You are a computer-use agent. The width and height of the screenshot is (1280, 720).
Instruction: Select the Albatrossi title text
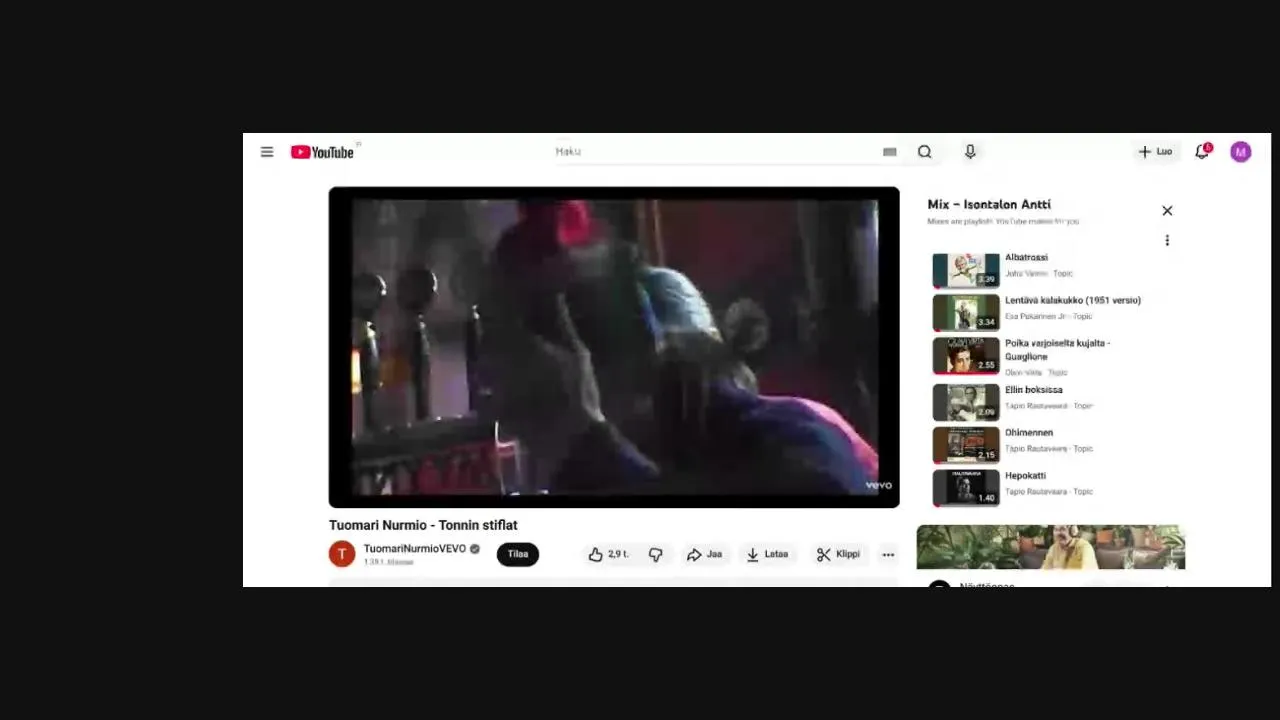click(1026, 257)
